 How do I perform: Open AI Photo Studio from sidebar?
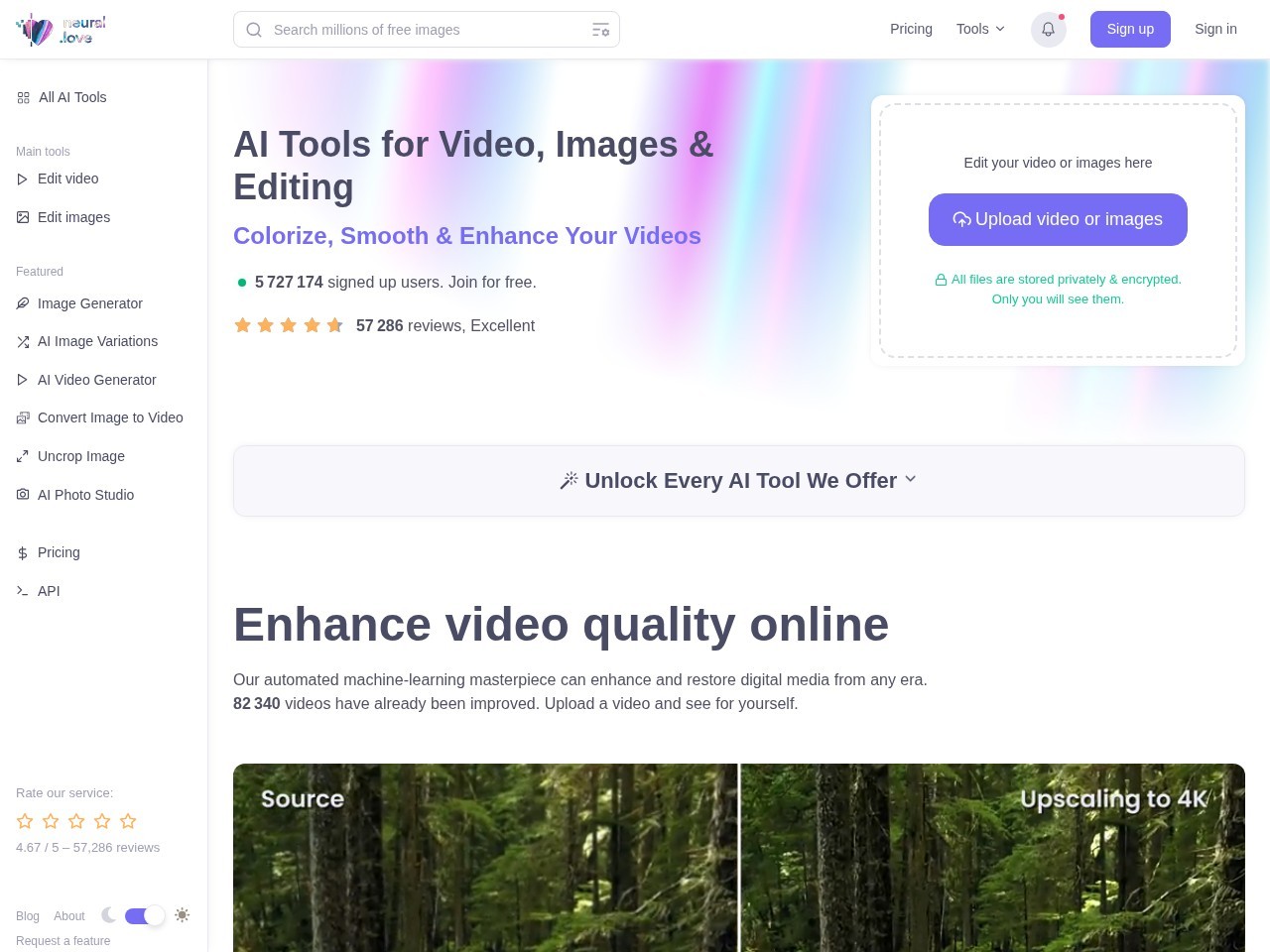click(85, 495)
